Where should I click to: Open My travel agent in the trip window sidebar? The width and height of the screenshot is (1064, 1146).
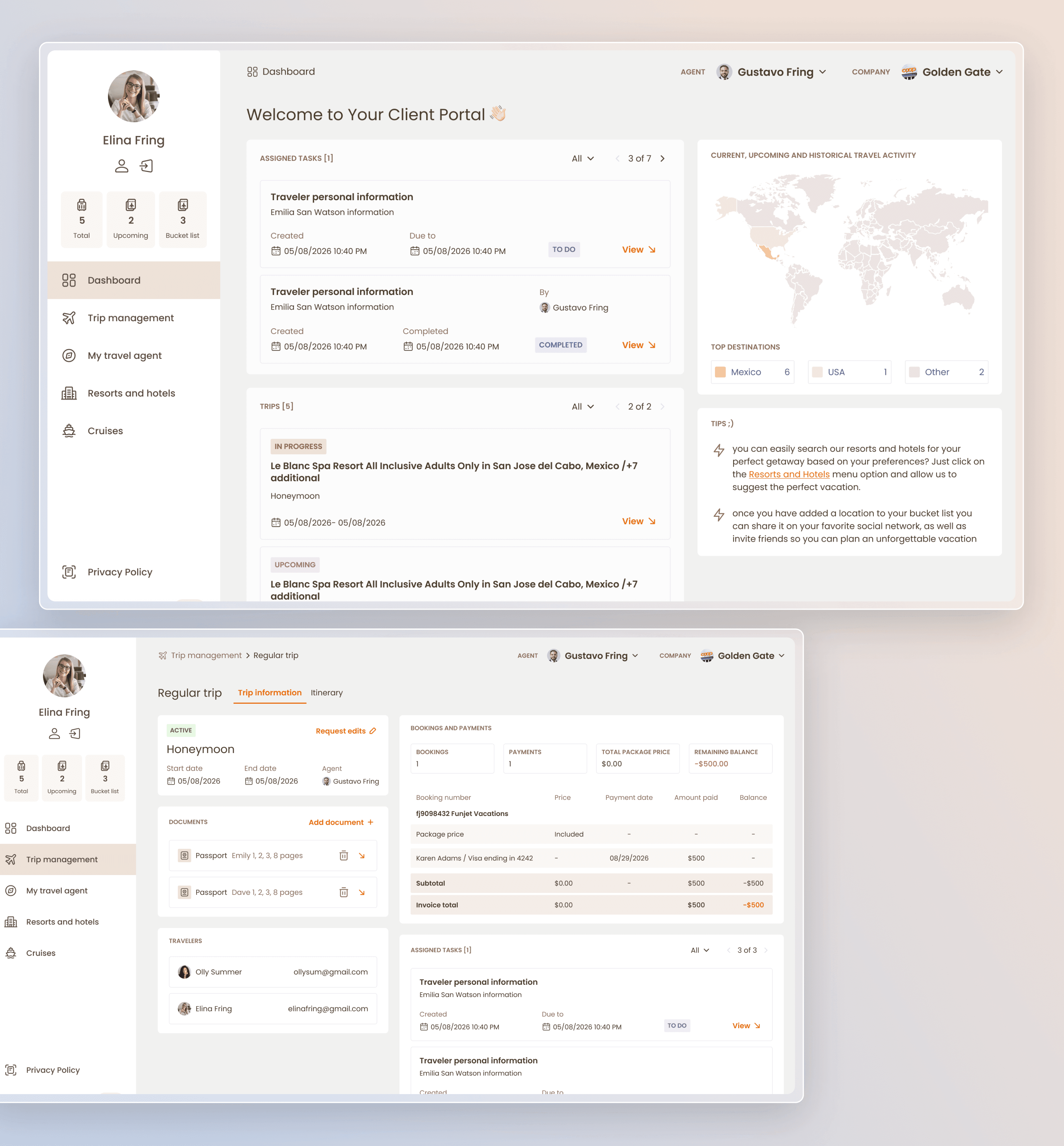68,891
